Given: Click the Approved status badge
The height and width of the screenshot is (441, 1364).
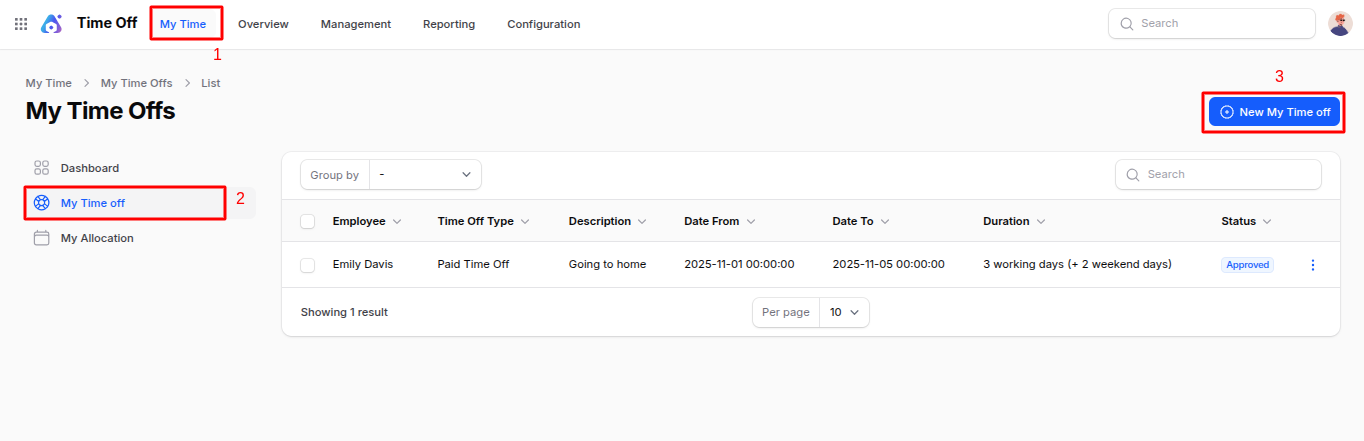Looking at the screenshot, I should (1247, 265).
